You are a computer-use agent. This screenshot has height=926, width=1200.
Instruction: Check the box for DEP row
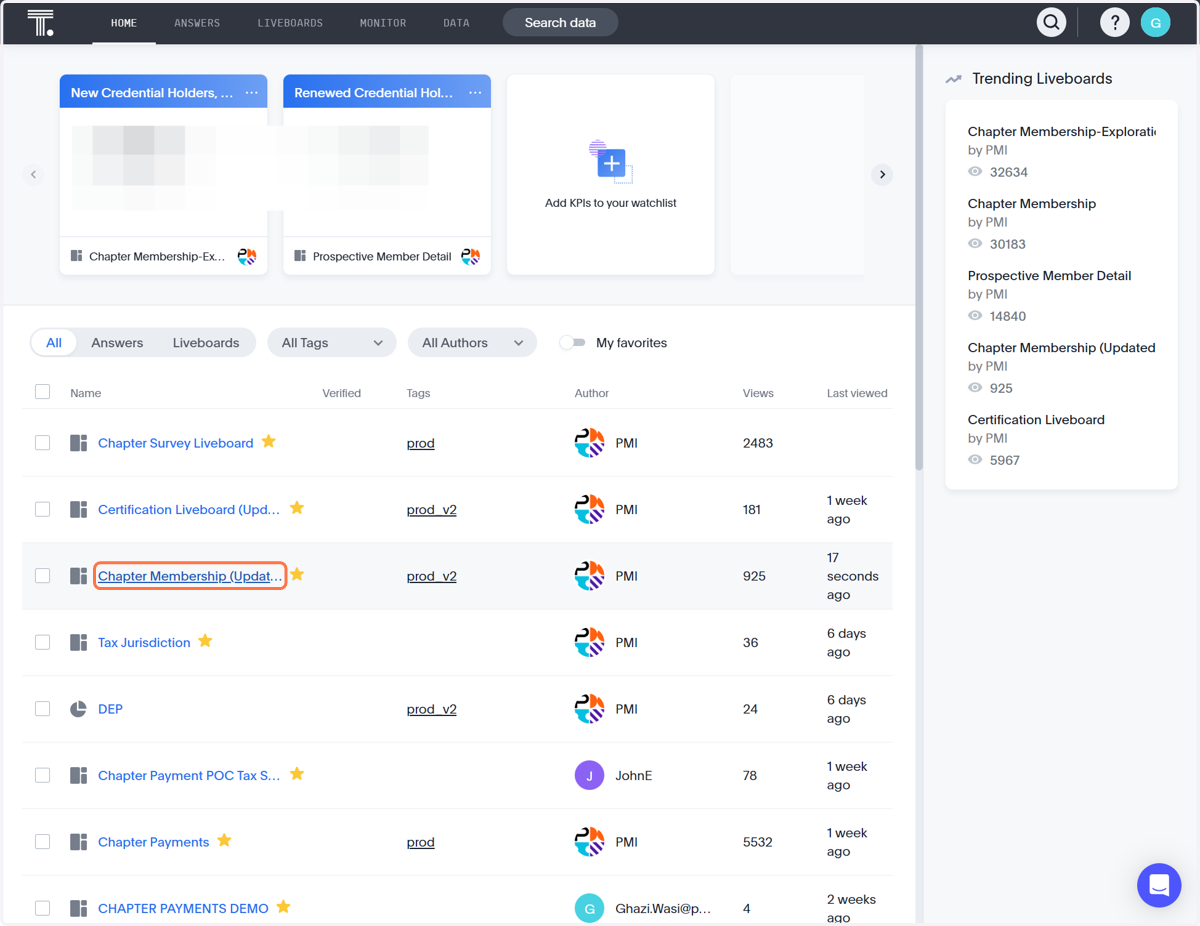coord(42,708)
